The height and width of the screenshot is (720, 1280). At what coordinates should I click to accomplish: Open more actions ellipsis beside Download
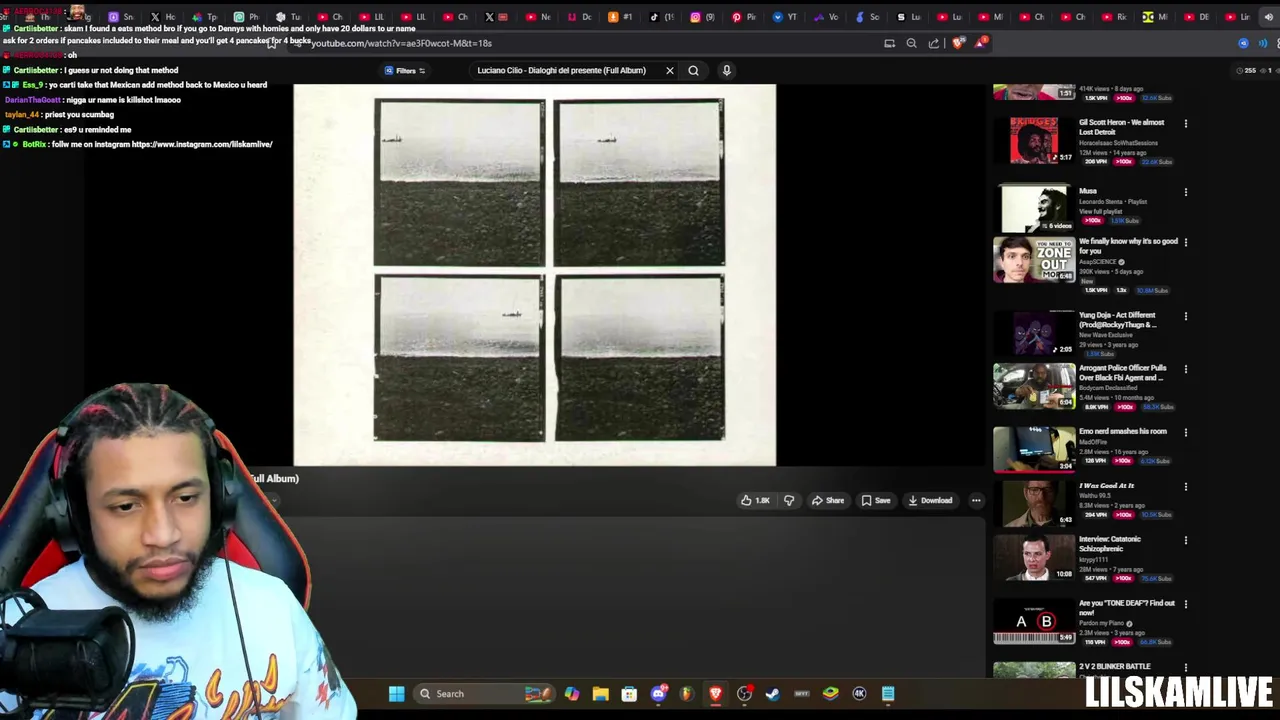click(976, 500)
